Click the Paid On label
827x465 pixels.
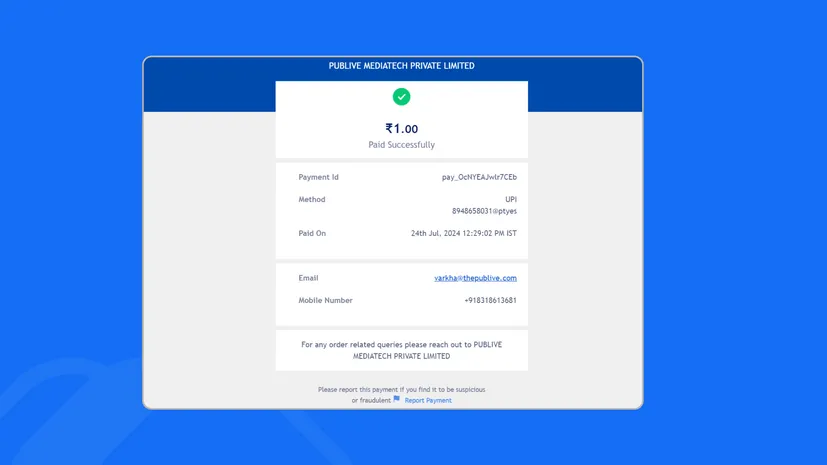click(x=312, y=233)
